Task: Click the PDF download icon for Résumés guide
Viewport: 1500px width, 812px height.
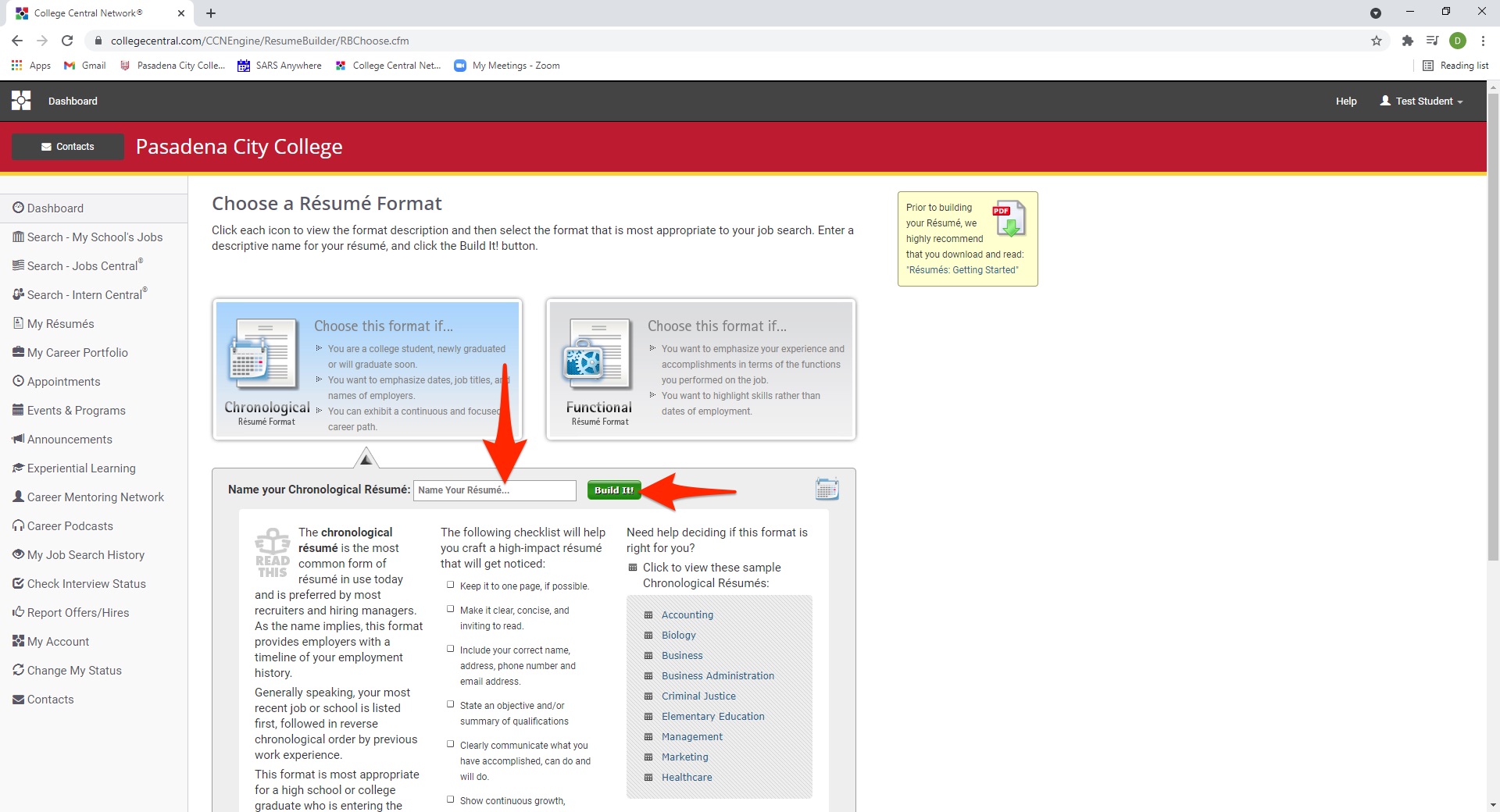Action: (1009, 219)
